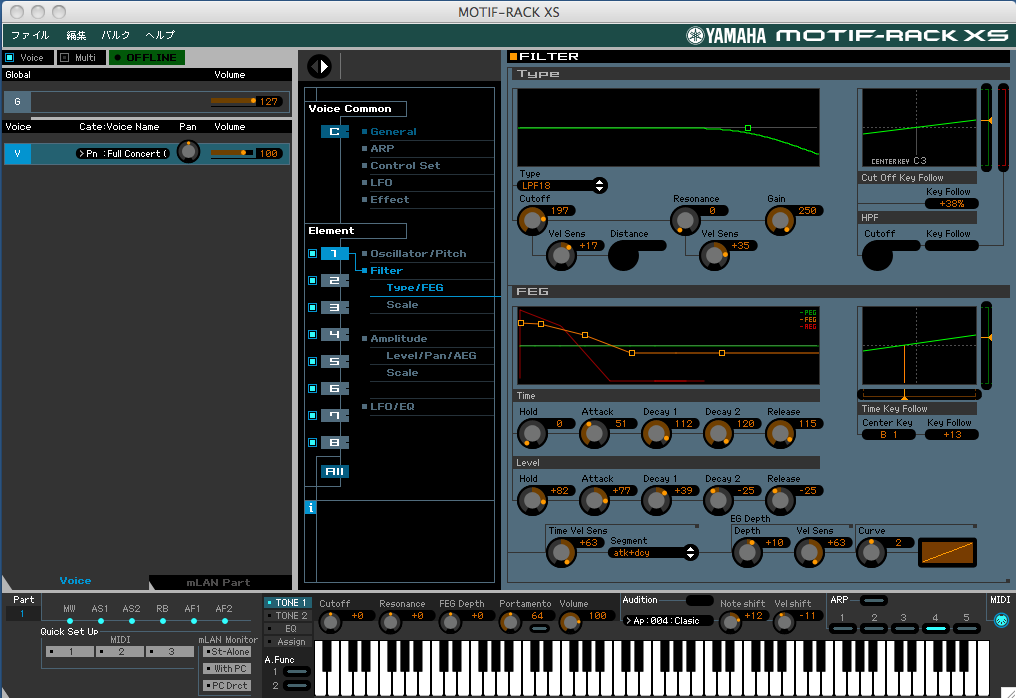1016x698 pixels.
Task: Toggle Element 8 on/off switch
Action: click(x=312, y=443)
